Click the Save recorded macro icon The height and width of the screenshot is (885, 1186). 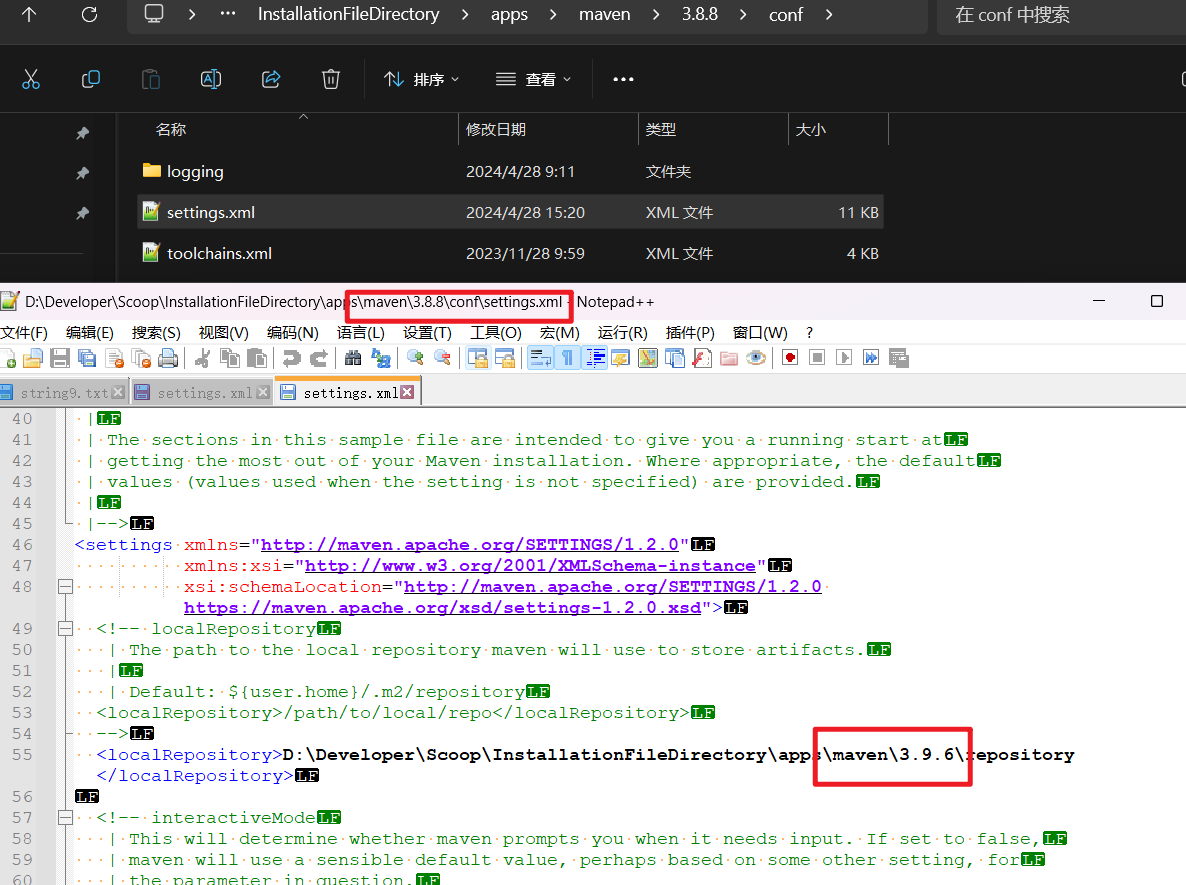[x=899, y=359]
